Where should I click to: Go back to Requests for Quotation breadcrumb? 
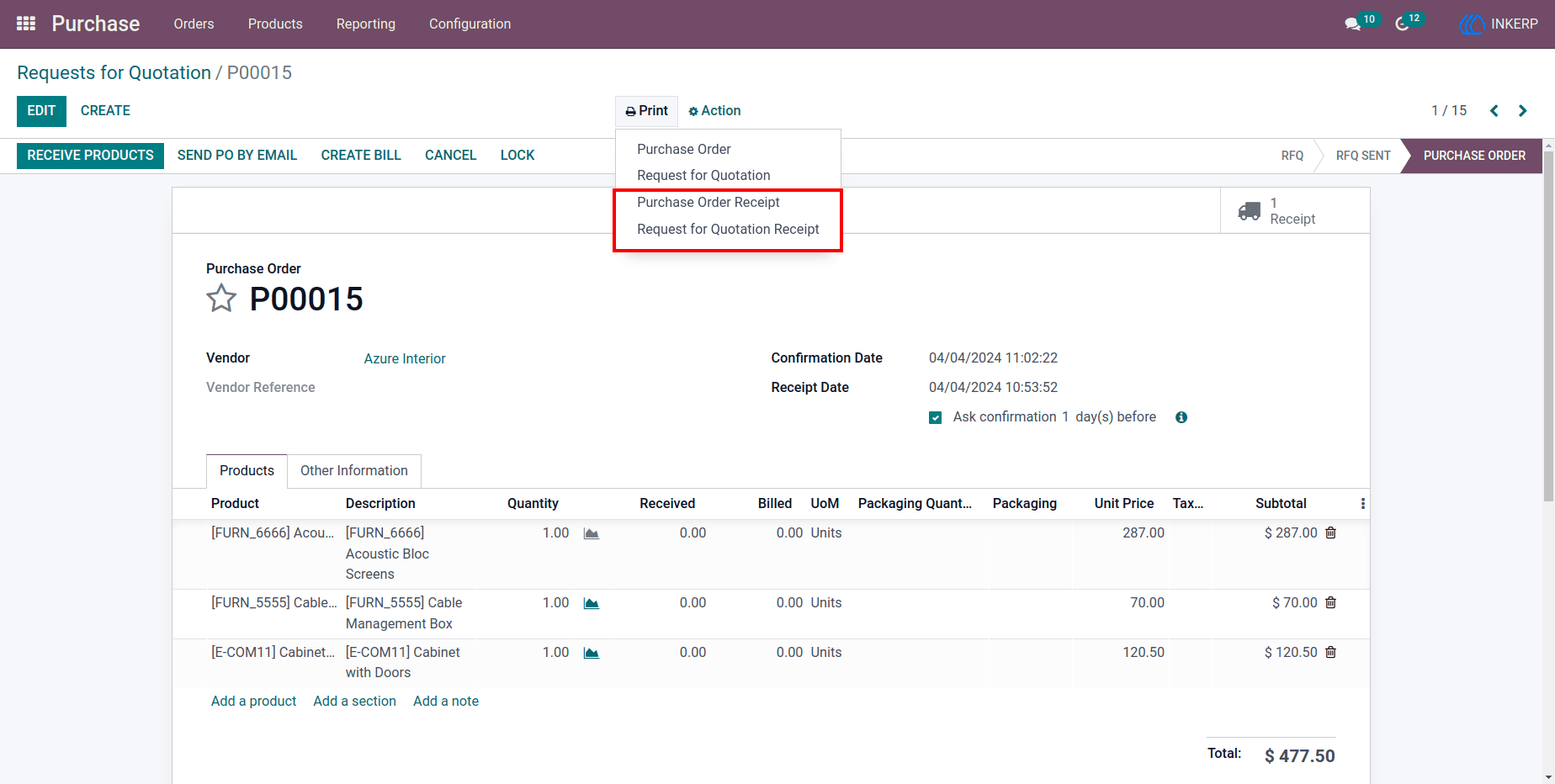click(x=114, y=73)
